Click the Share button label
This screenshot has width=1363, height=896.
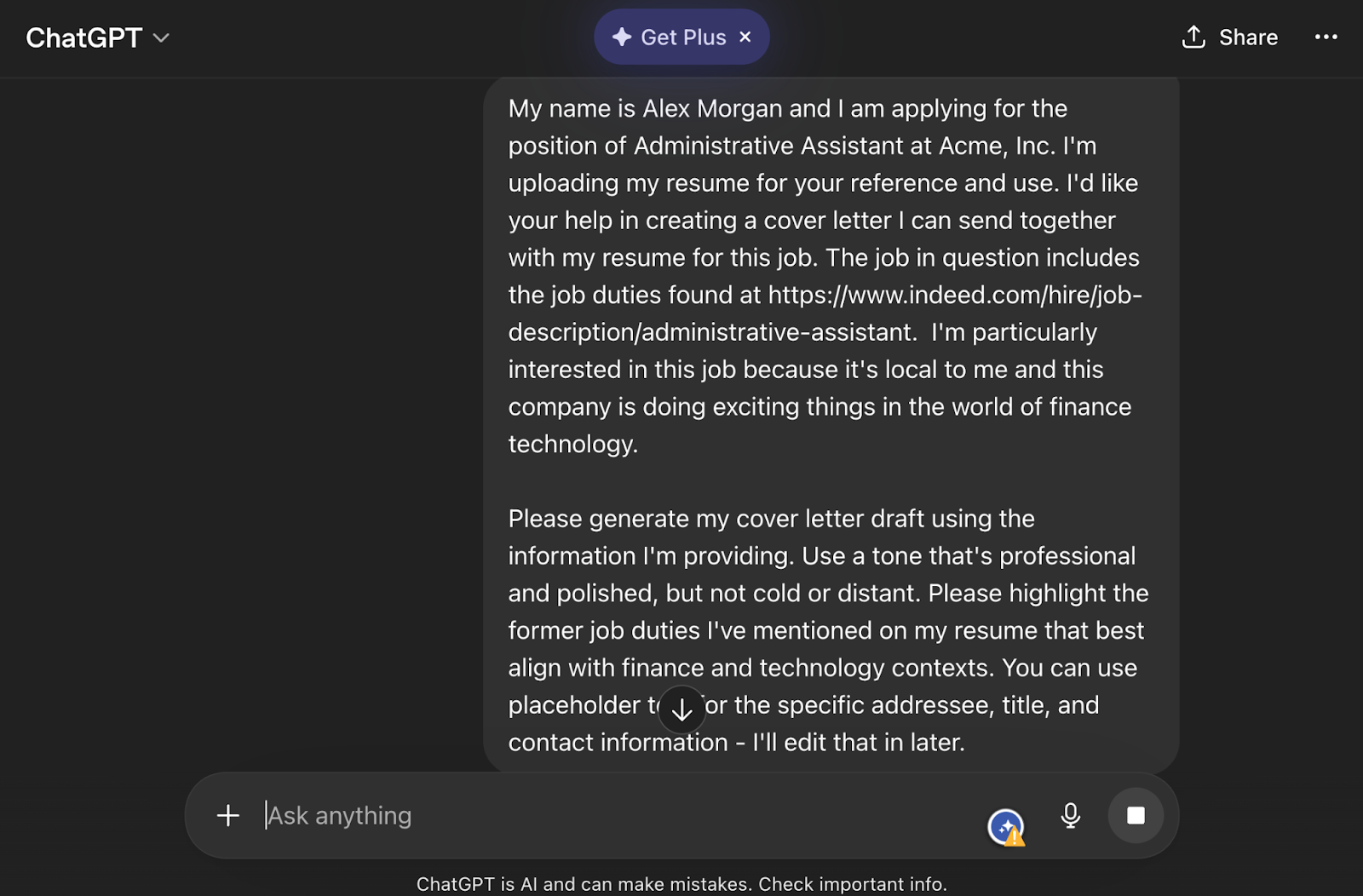(x=1247, y=37)
